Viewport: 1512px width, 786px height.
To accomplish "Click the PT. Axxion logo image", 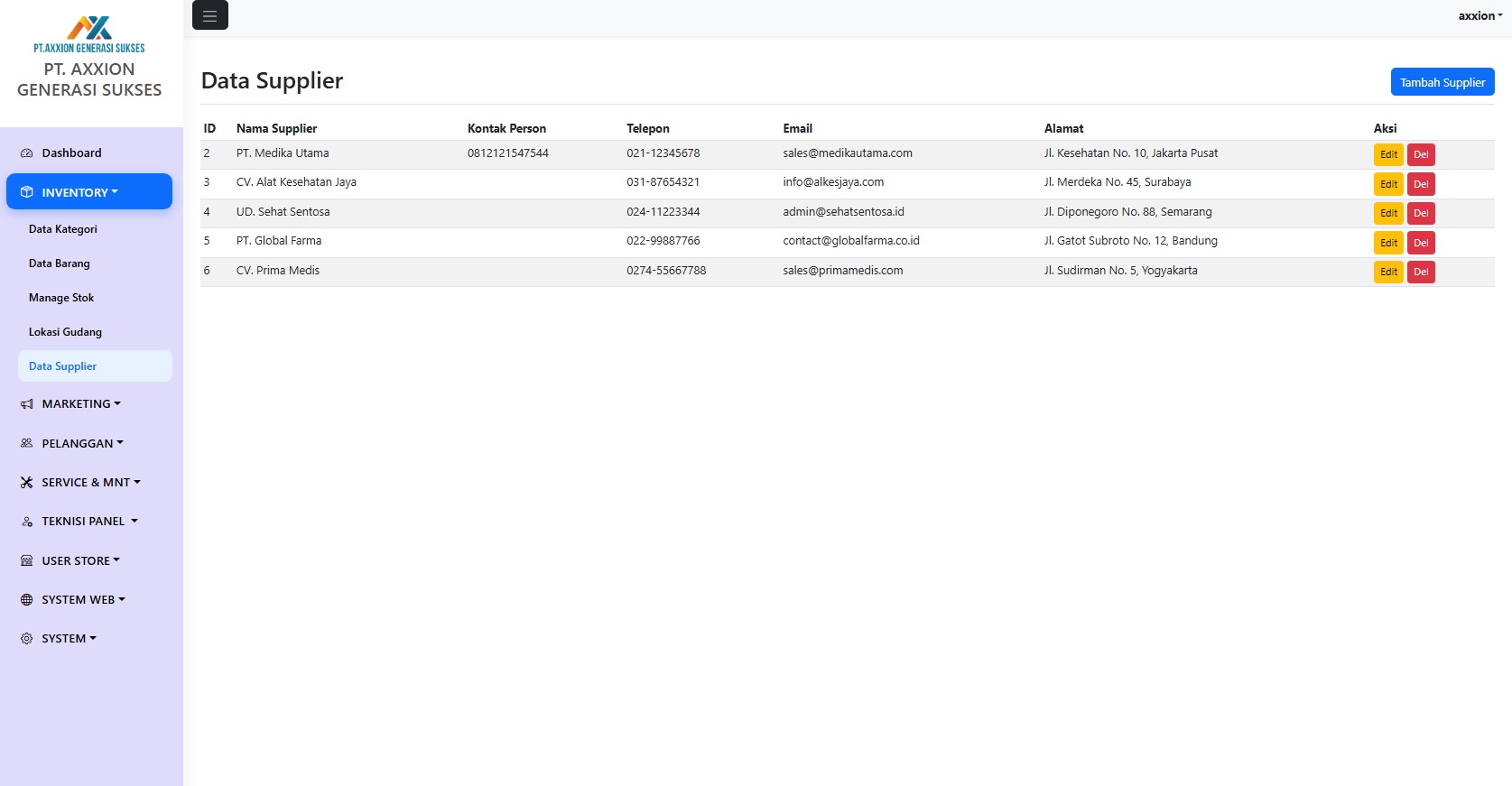I will pos(89,34).
